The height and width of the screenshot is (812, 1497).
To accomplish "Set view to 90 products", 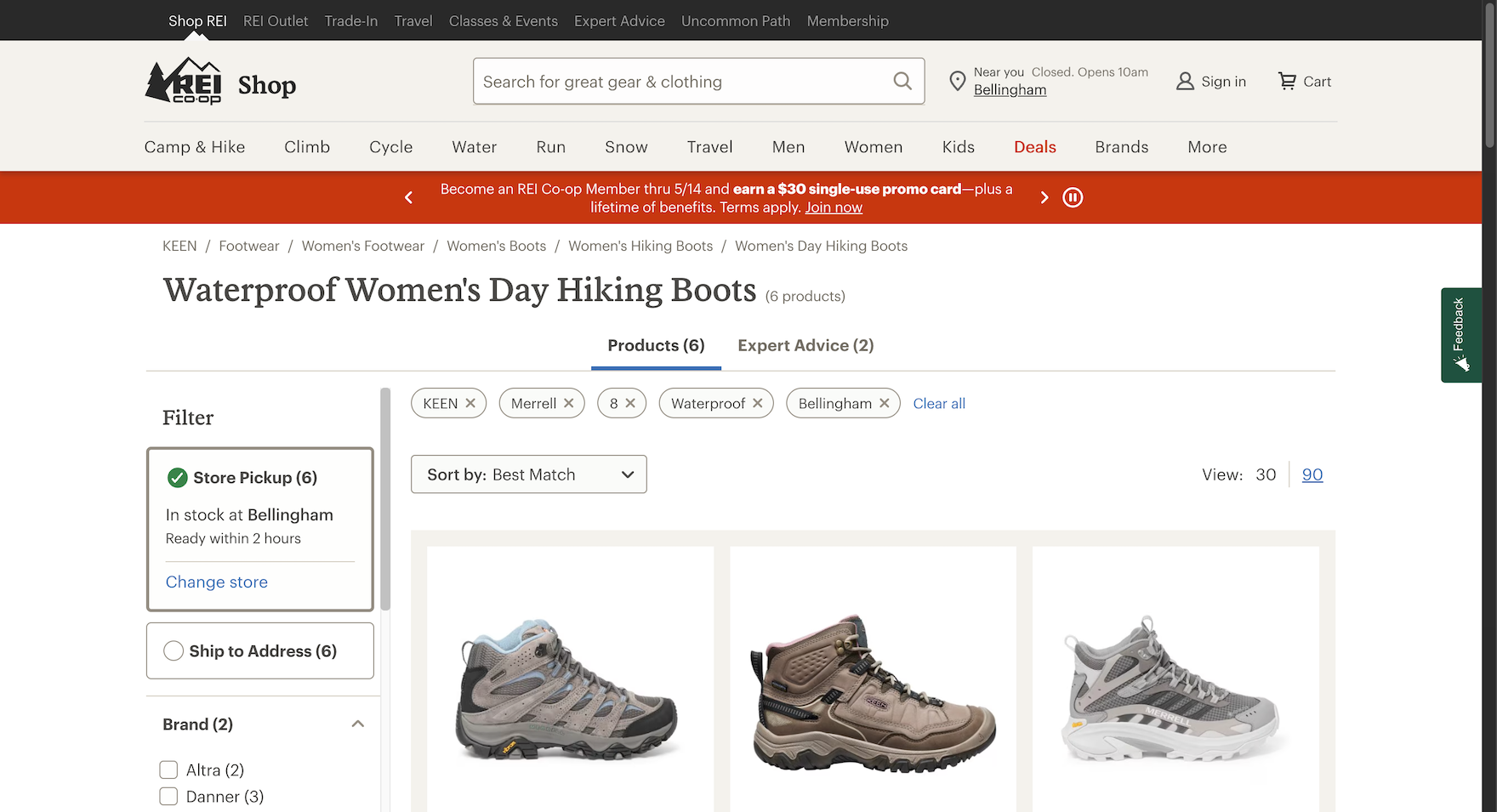I will (x=1312, y=474).
